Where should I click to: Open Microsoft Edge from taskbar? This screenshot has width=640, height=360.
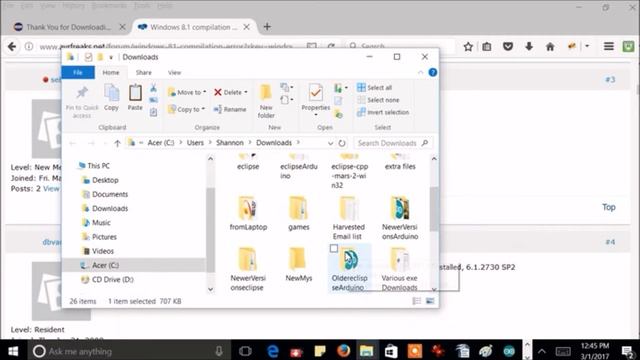pos(273,351)
